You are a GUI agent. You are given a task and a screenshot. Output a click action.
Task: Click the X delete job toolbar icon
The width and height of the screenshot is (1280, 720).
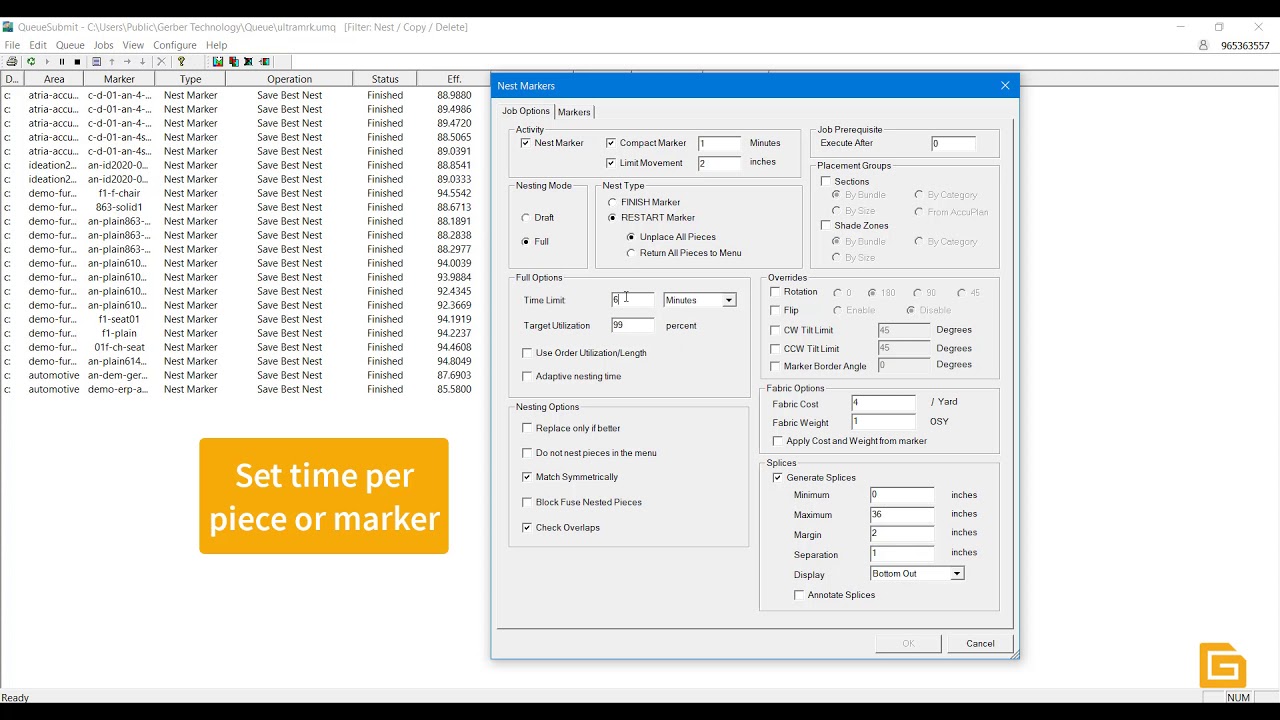[x=161, y=62]
